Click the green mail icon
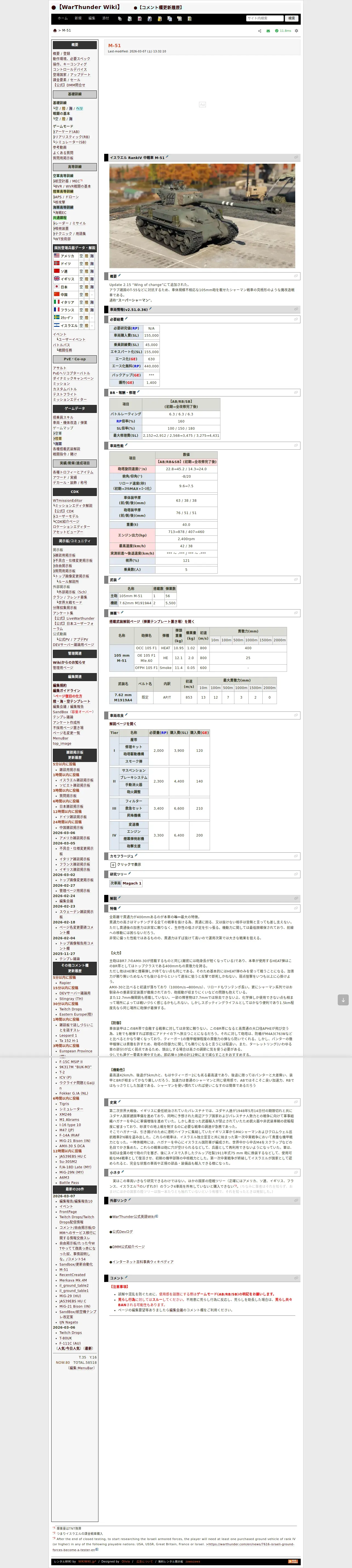The image size is (352, 1568). pyautogui.click(x=268, y=30)
